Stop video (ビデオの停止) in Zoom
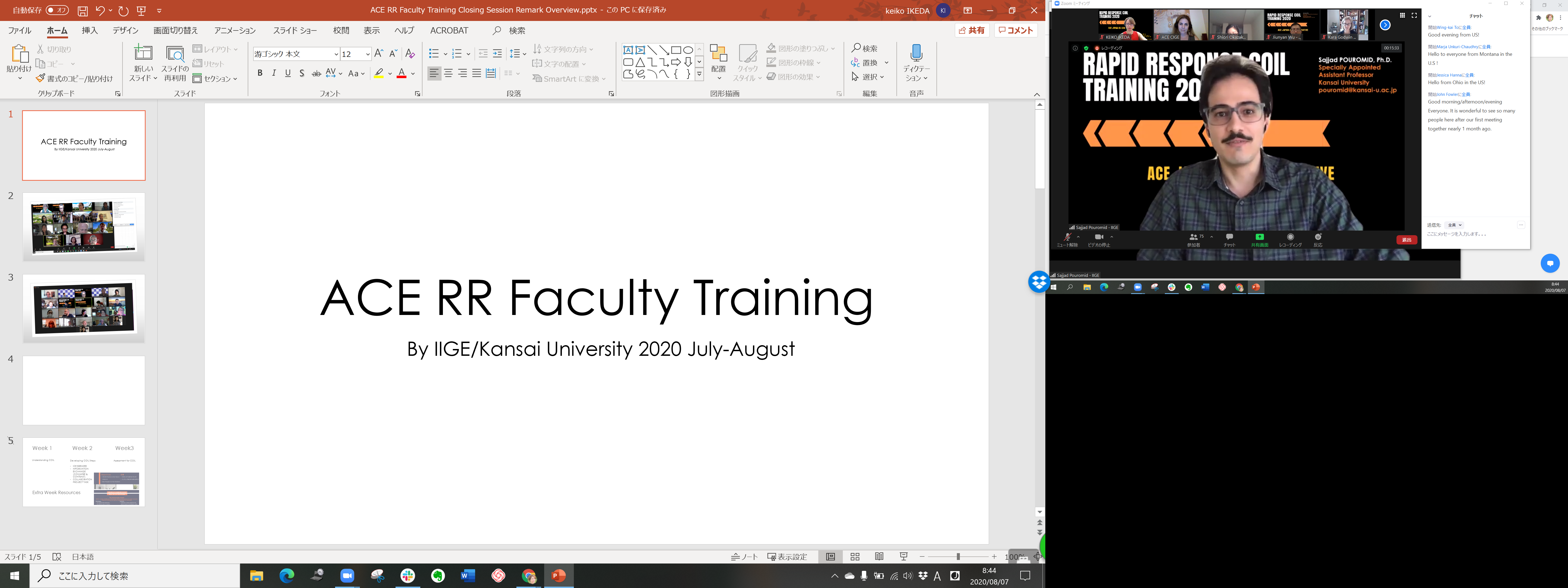The height and width of the screenshot is (588, 1568). (1099, 240)
